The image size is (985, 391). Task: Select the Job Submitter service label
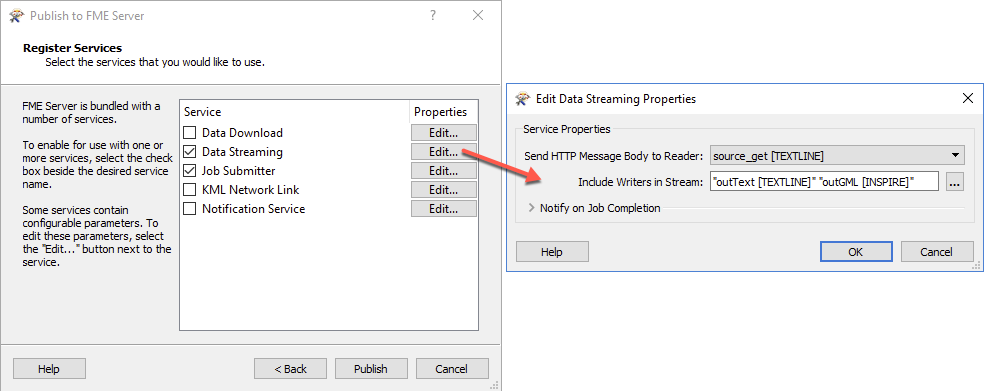click(239, 170)
